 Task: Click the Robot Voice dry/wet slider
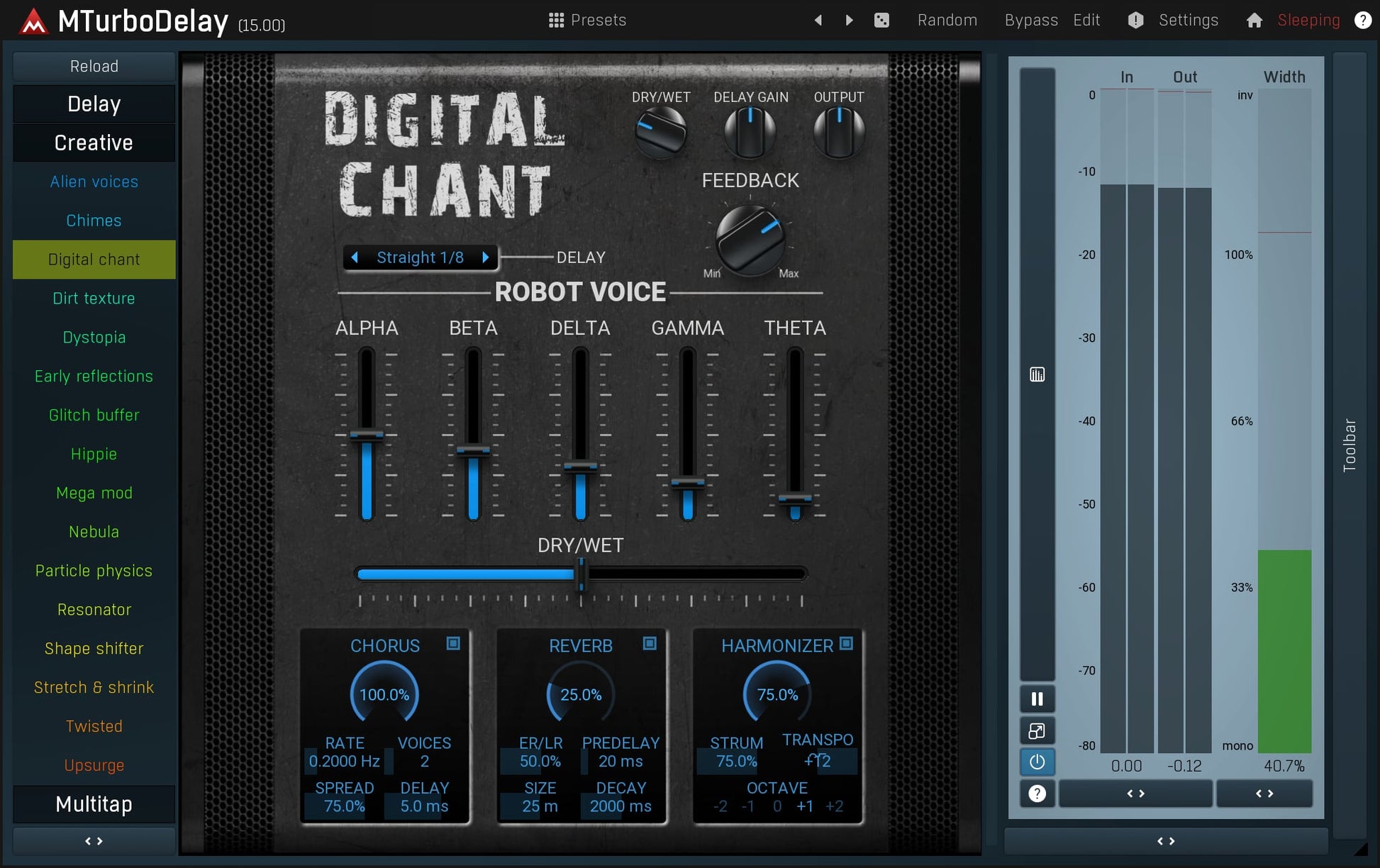tap(580, 574)
